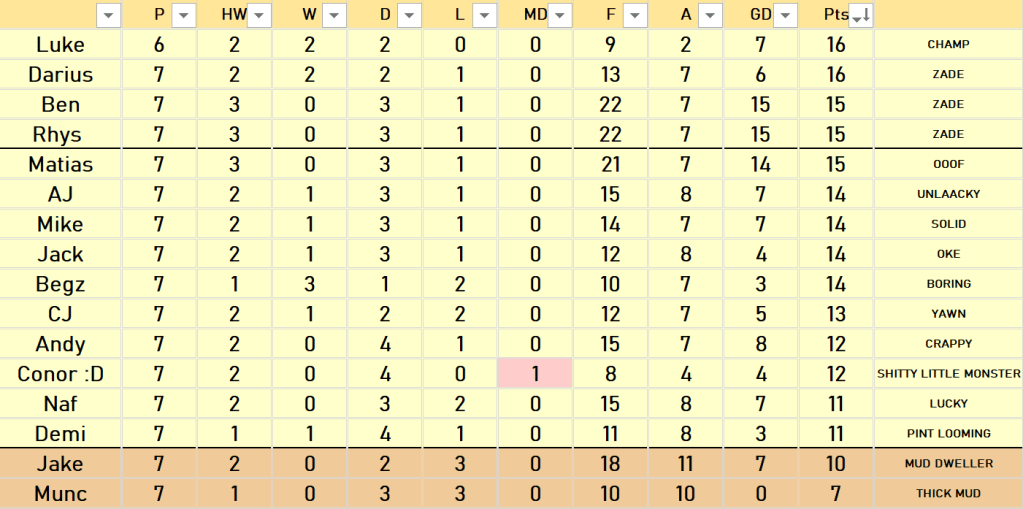Select Munc's name cell in the last row
1023x509 pixels.
click(60, 494)
